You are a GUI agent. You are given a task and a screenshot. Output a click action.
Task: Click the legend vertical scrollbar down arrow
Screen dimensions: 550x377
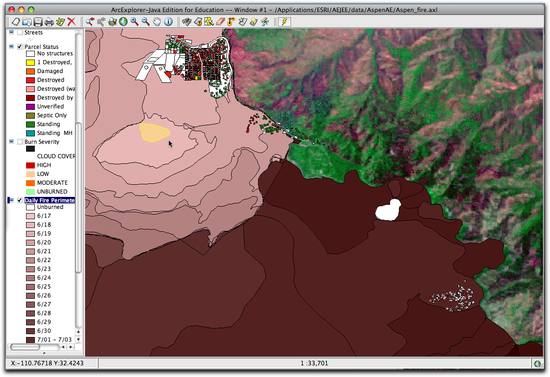coord(78,339)
